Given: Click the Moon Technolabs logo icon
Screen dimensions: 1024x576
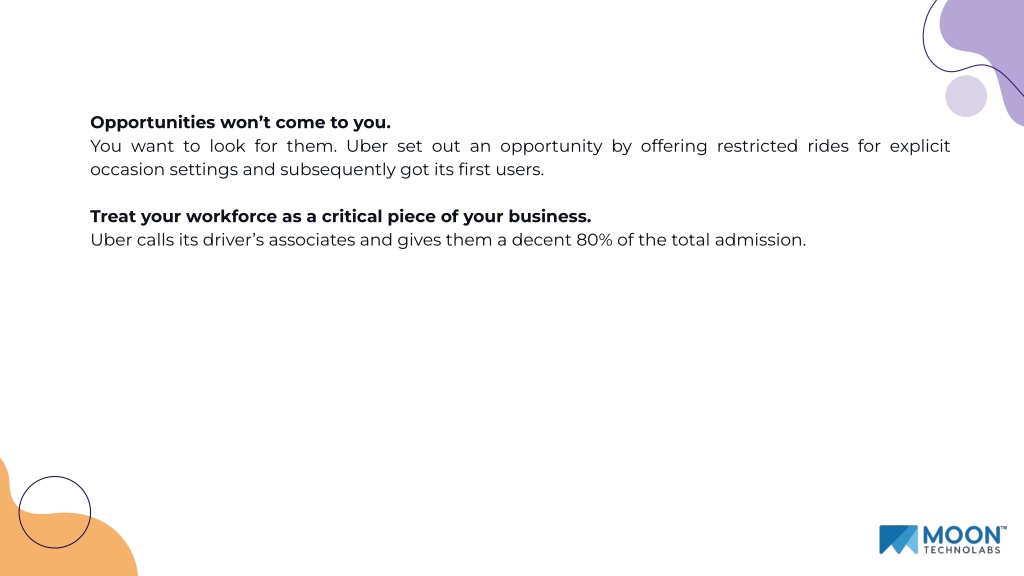Looking at the screenshot, I should pyautogui.click(x=898, y=539).
